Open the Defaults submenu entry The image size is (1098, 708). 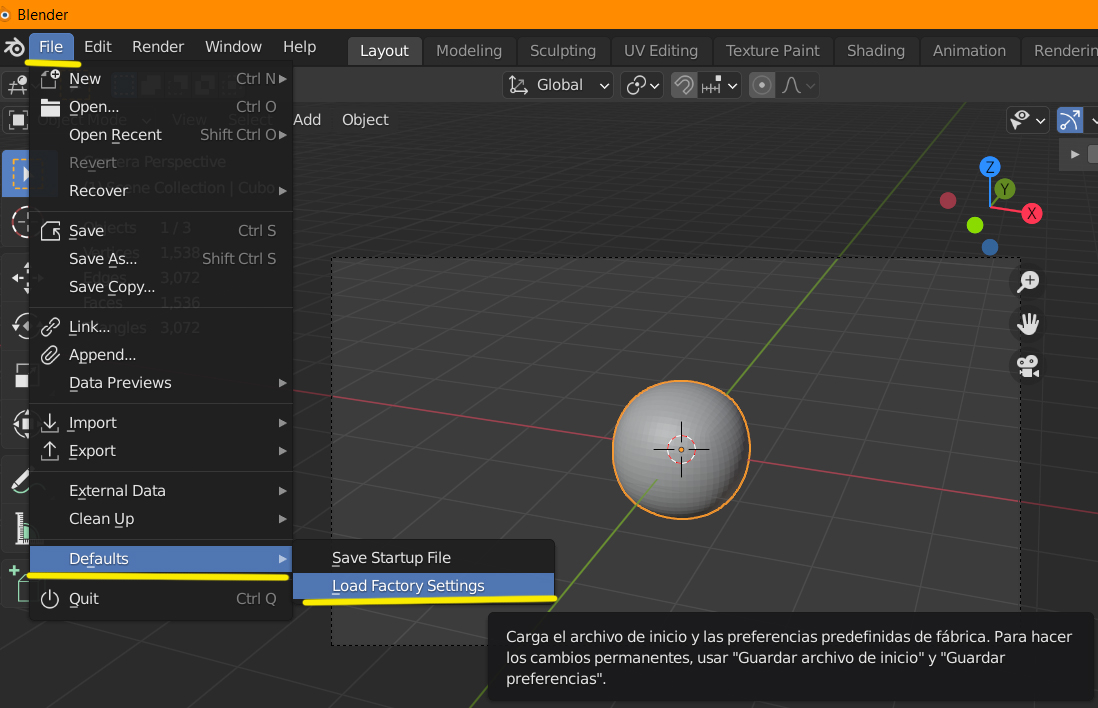pos(161,559)
